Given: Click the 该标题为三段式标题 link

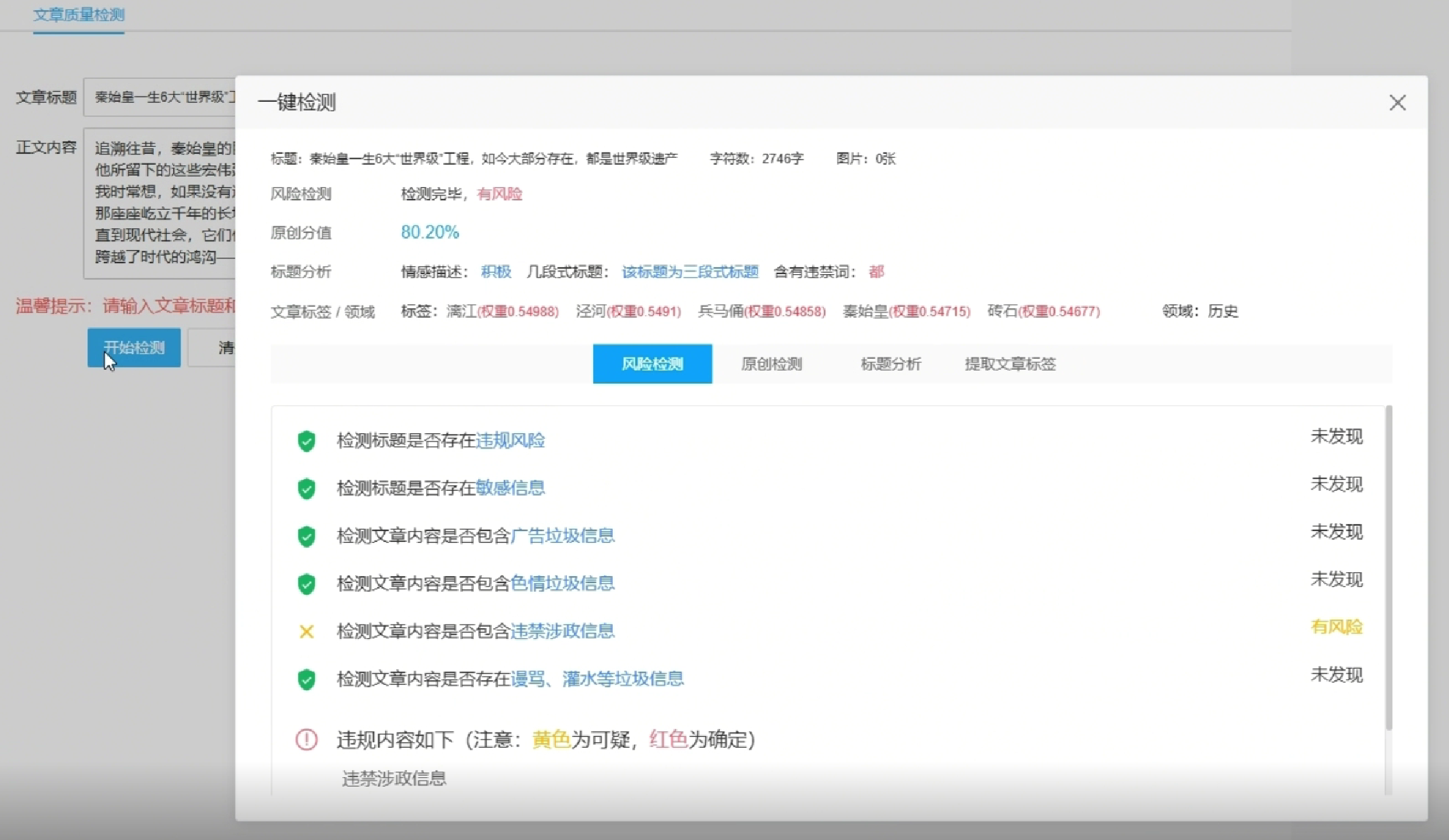Looking at the screenshot, I should coord(689,272).
